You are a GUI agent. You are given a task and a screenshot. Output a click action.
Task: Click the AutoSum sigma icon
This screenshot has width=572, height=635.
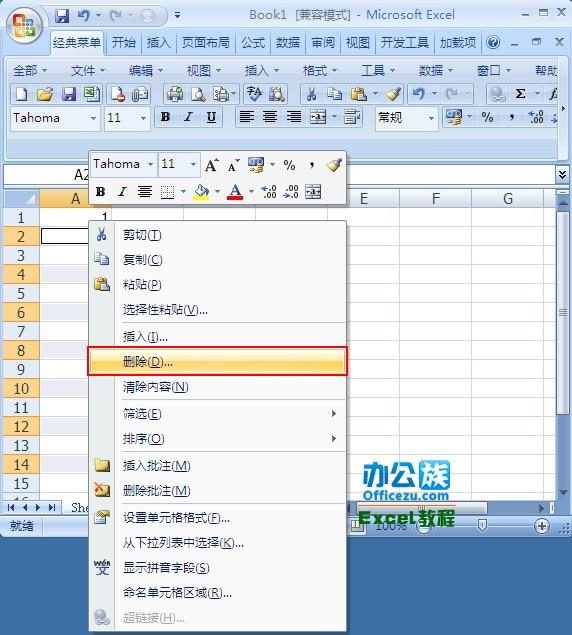click(520, 94)
